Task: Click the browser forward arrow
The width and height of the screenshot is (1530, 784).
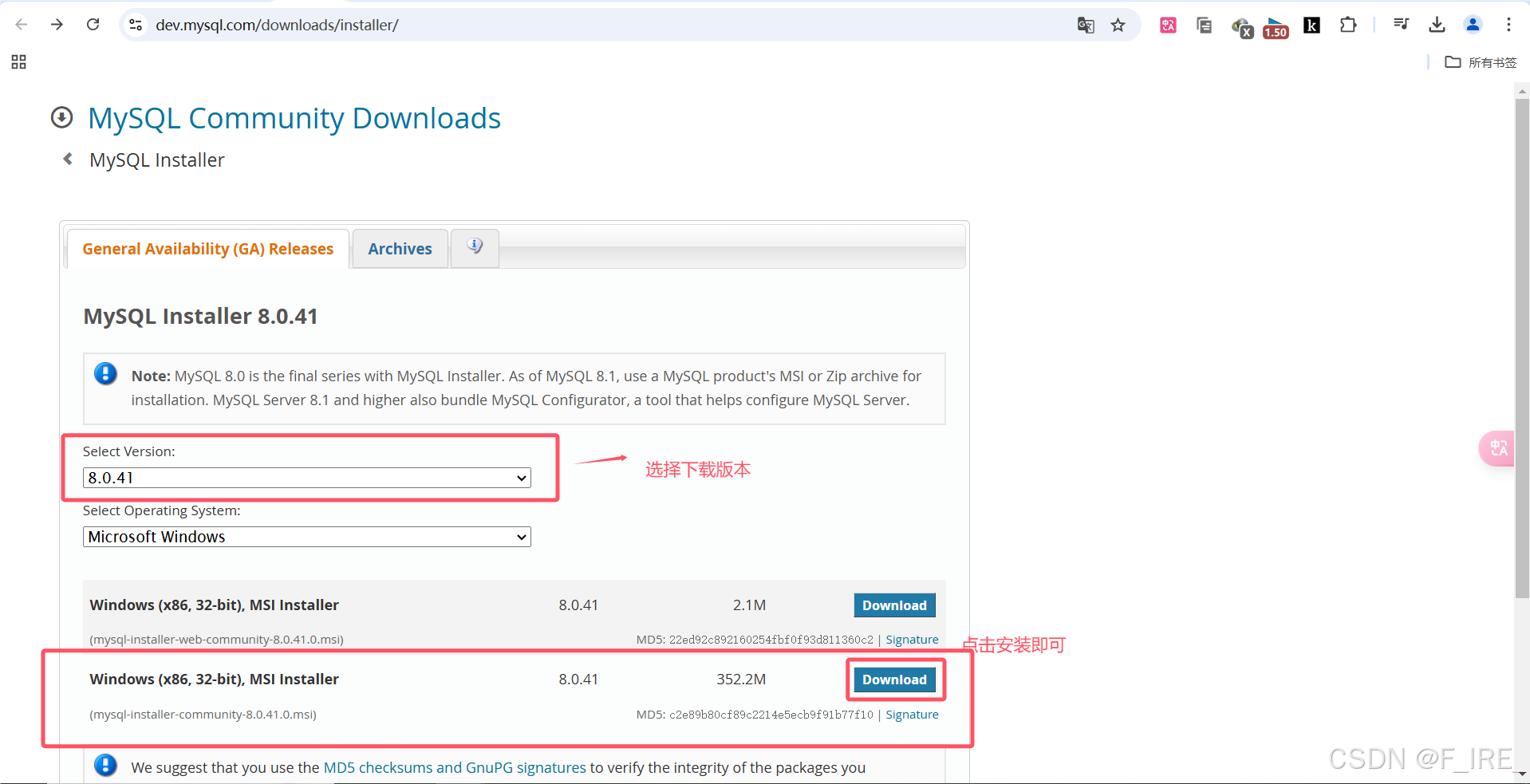Action: point(57,25)
